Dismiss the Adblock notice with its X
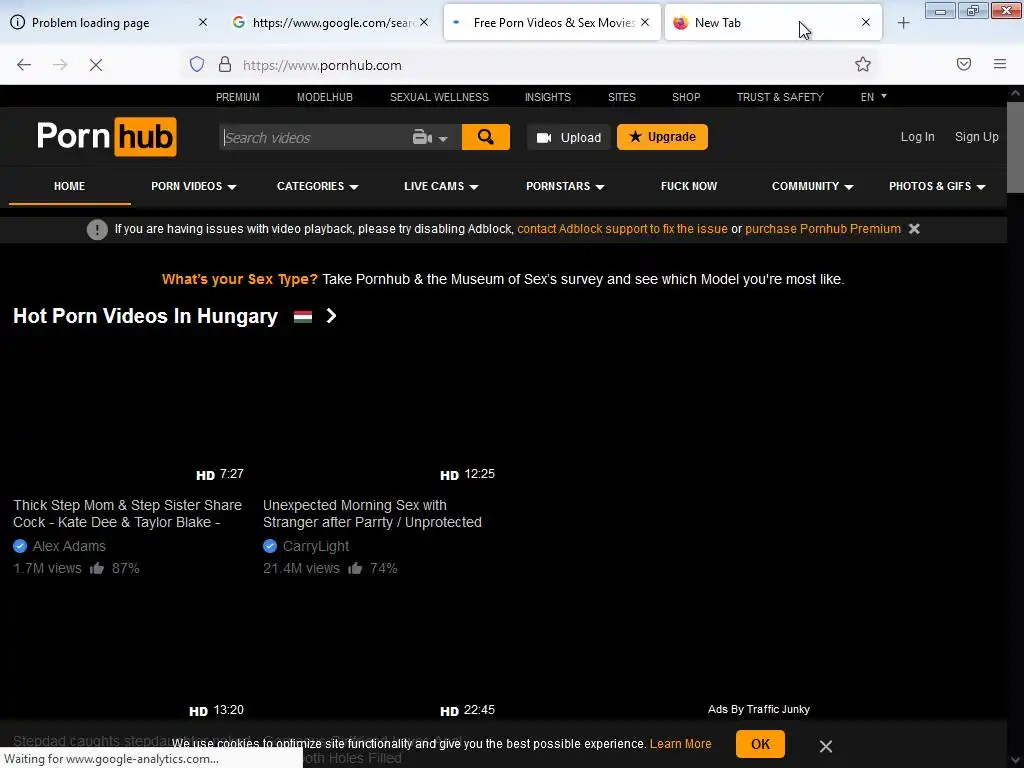 pyautogui.click(x=914, y=229)
